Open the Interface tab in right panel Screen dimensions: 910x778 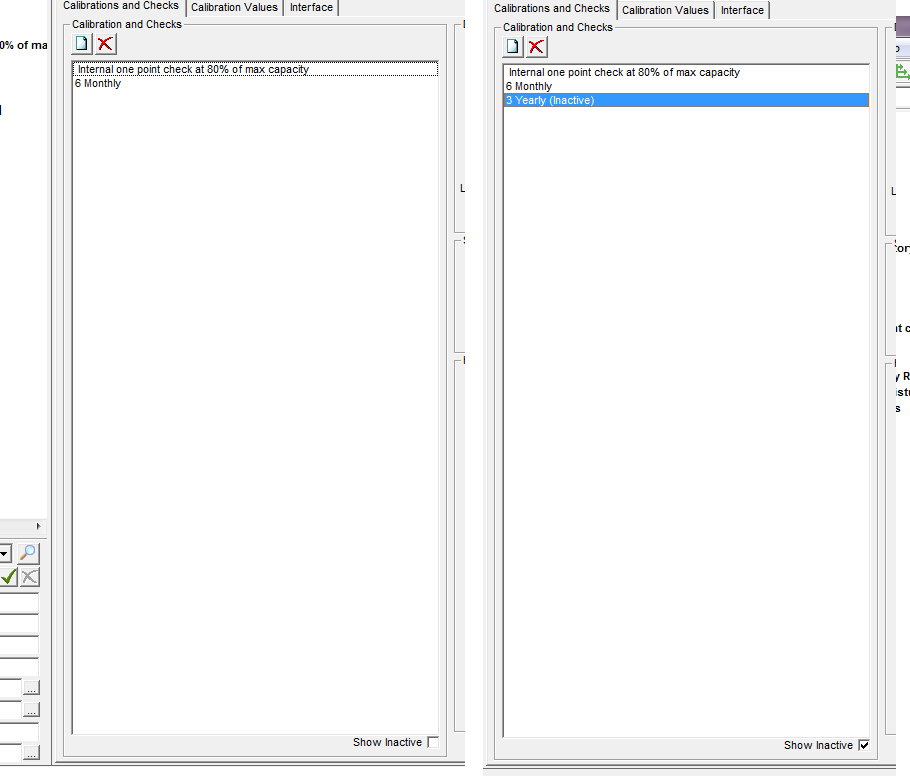[742, 10]
